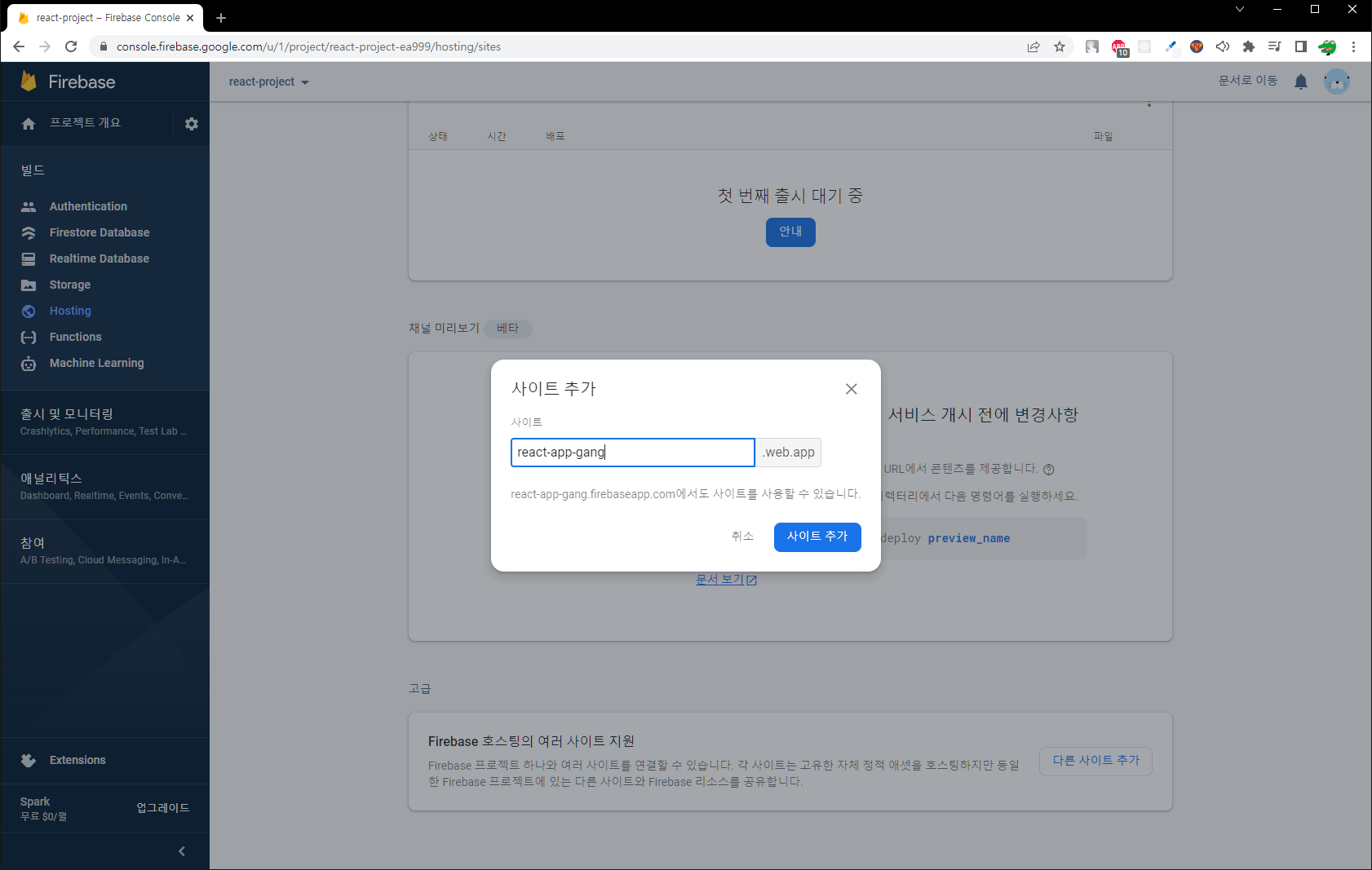Open the release history three-dot menu

click(1149, 104)
